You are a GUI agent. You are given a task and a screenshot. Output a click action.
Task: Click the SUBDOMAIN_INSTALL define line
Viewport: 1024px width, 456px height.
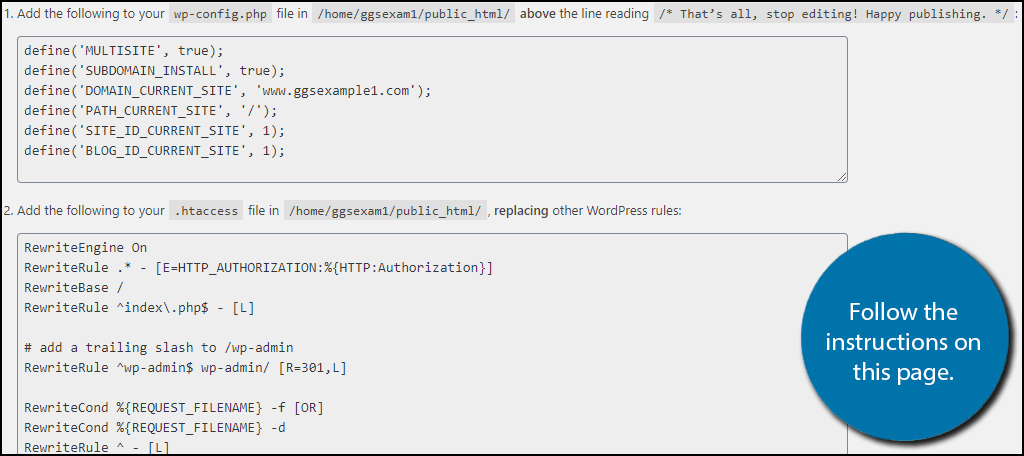pos(155,71)
